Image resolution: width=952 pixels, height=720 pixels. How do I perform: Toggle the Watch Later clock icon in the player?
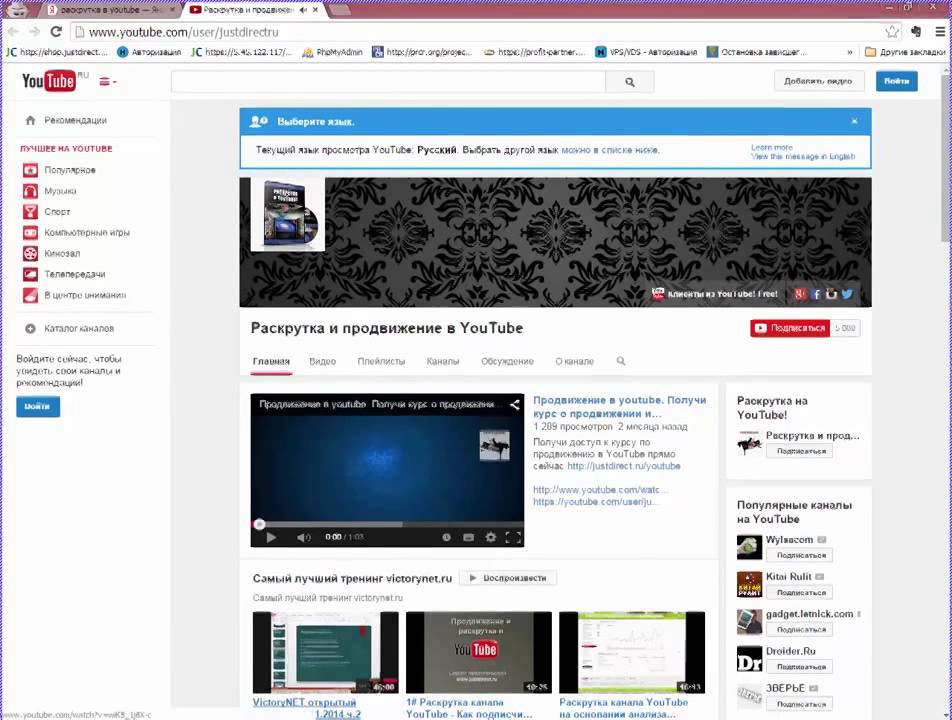446,537
